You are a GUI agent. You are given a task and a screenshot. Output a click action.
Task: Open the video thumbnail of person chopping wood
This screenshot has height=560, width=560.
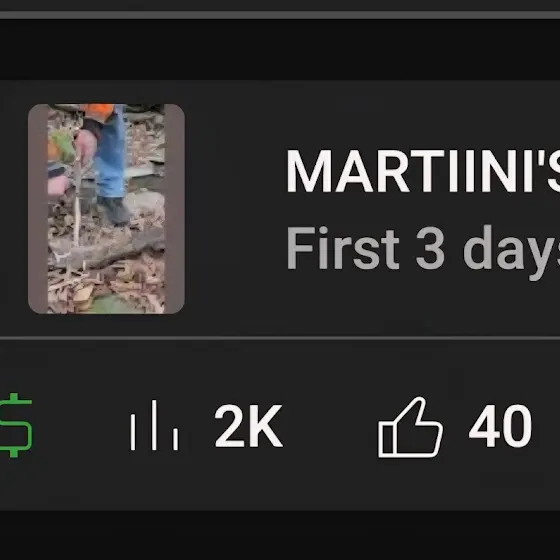[x=106, y=209]
